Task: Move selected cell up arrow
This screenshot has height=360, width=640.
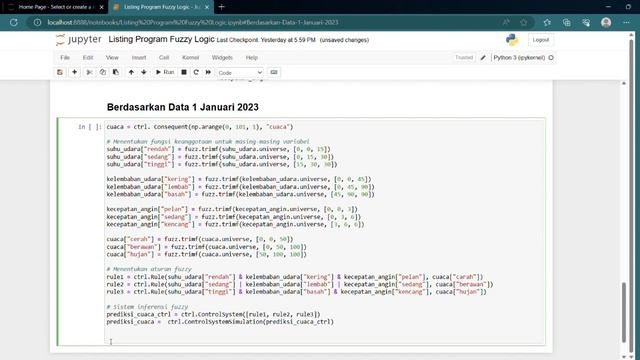Action: (131, 72)
